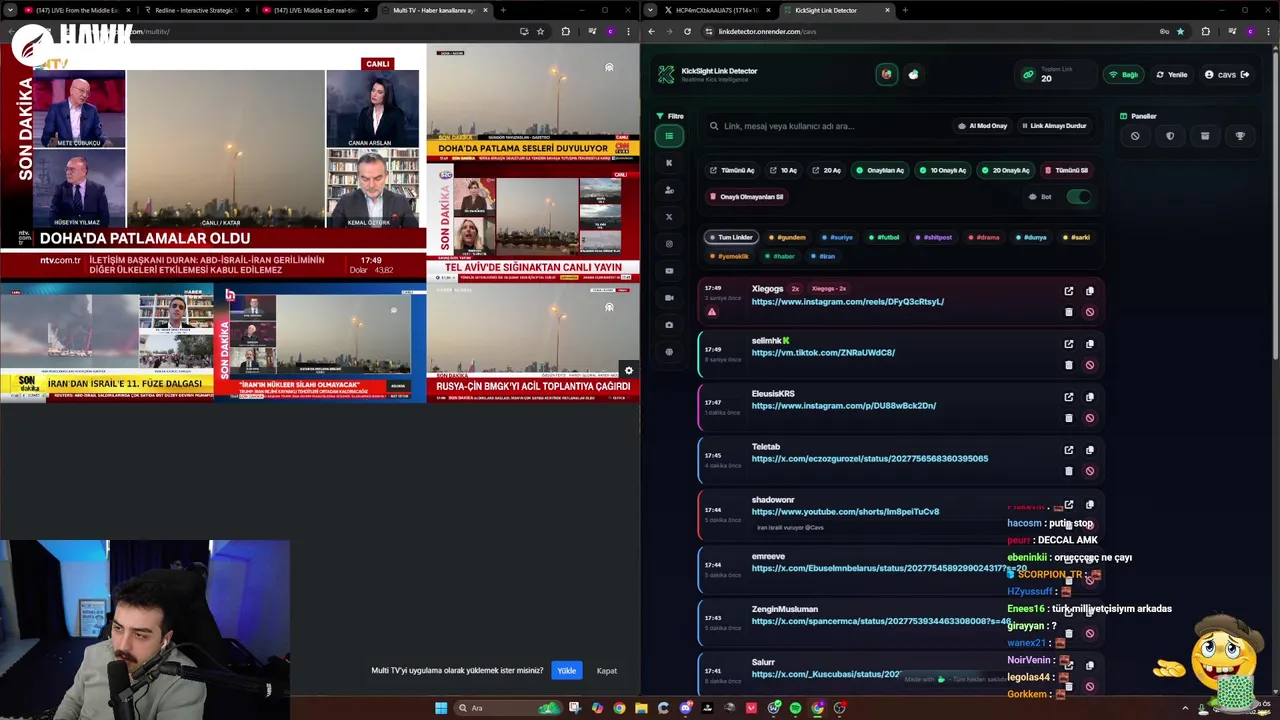Click Onaylıları Aç button
The height and width of the screenshot is (720, 1280).
click(880, 170)
